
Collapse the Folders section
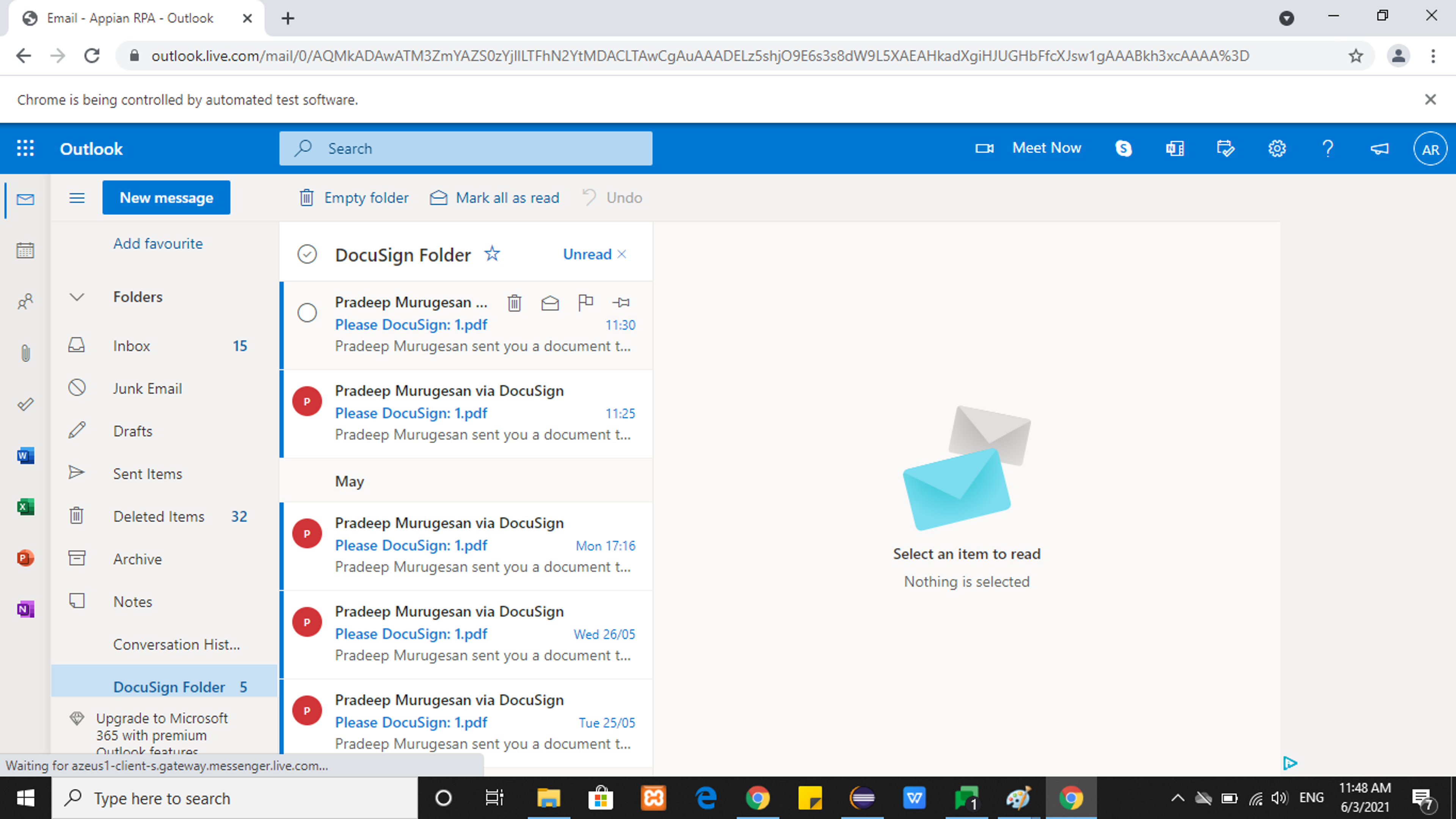77,297
